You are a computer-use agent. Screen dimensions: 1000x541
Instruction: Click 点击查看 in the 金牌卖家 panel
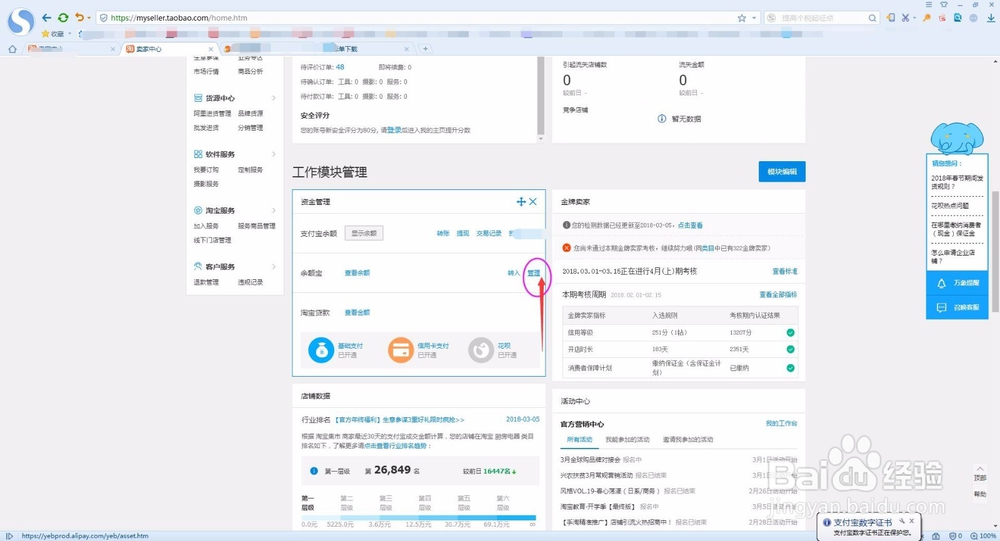pyautogui.click(x=690, y=225)
